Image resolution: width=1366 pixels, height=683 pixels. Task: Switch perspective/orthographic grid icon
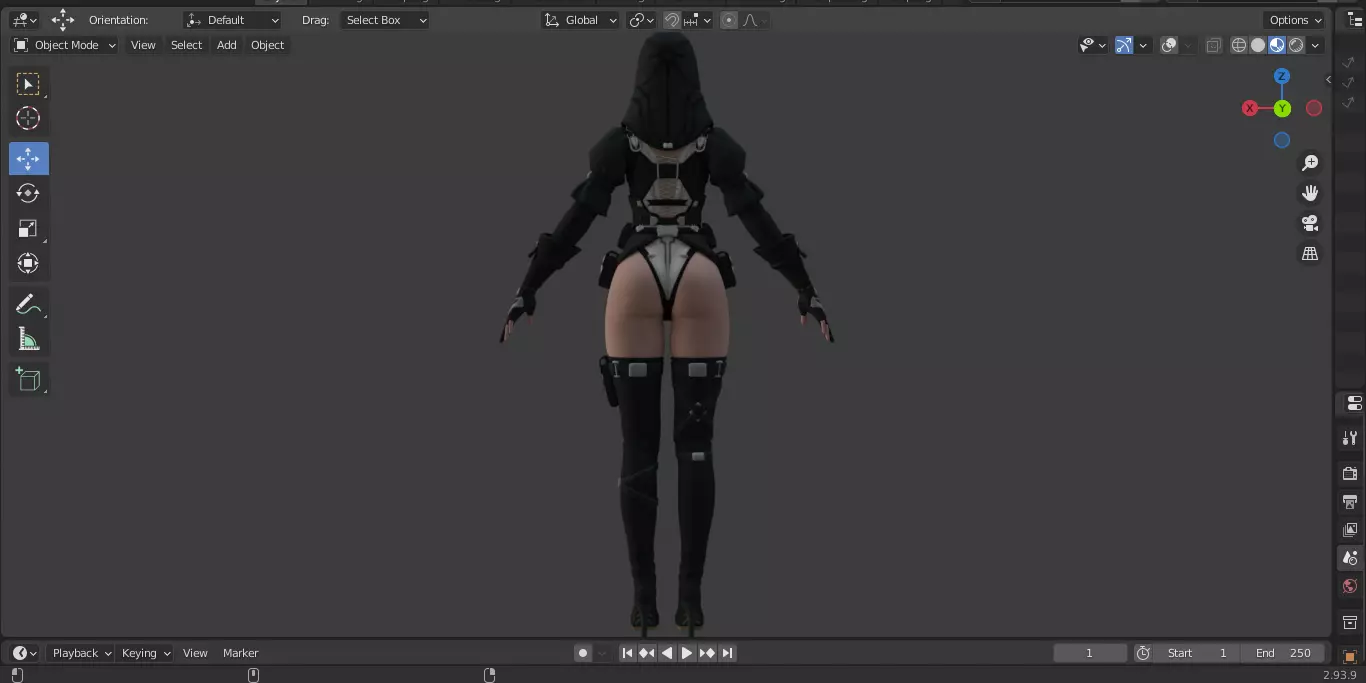[x=1310, y=254]
